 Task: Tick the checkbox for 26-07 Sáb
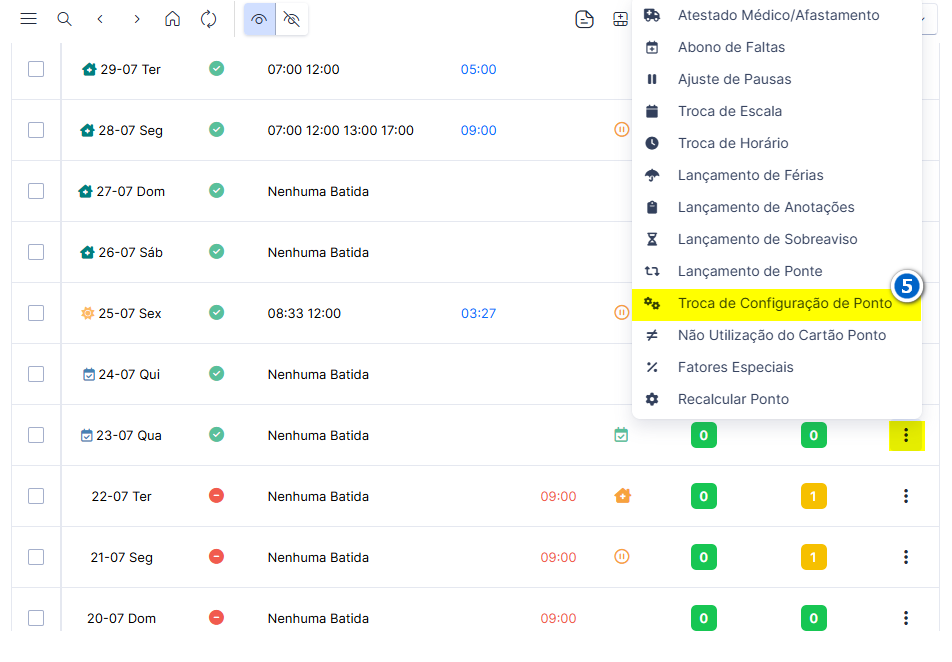36,252
